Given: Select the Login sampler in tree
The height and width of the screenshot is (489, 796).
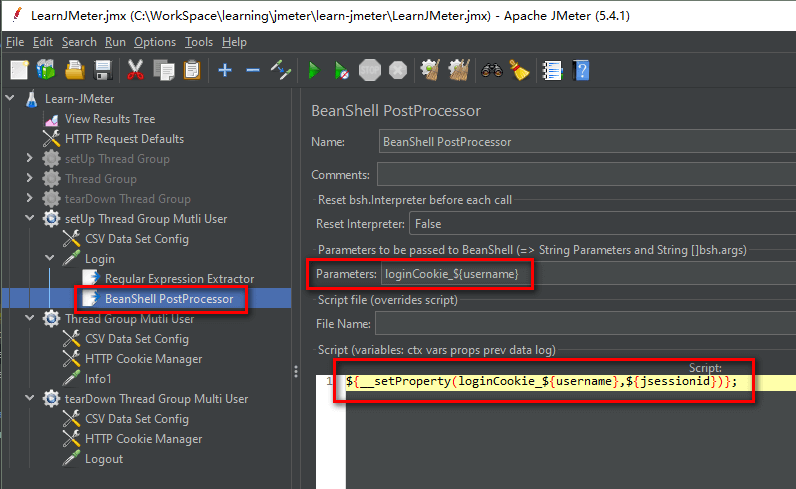Looking at the screenshot, I should pyautogui.click(x=100, y=259).
